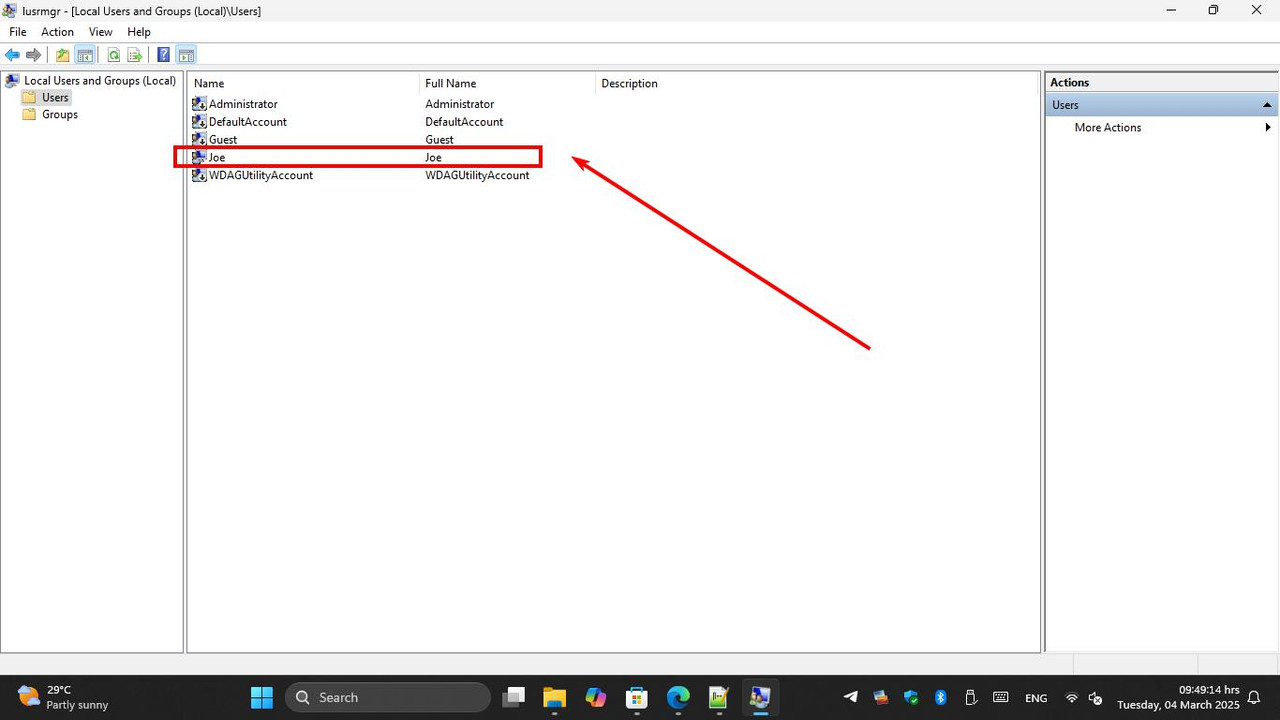Click the muted speaker volume icon
This screenshot has width=1280, height=720.
1095,698
